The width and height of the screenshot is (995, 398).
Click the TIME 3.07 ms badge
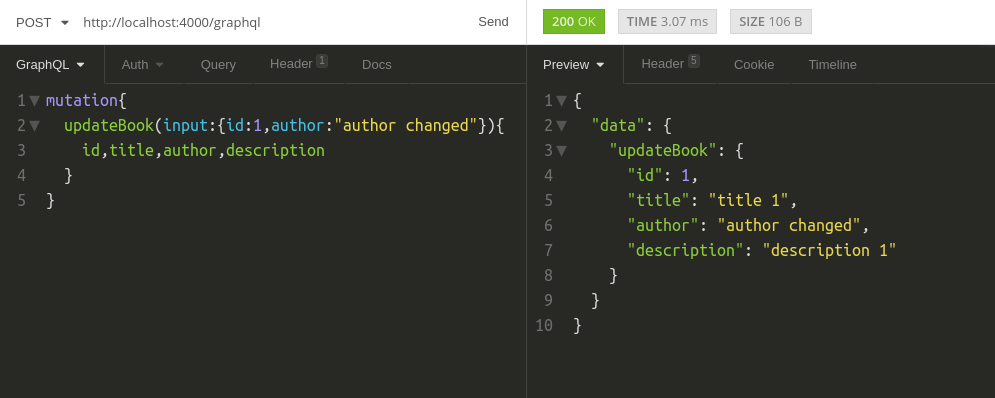click(x=667, y=22)
